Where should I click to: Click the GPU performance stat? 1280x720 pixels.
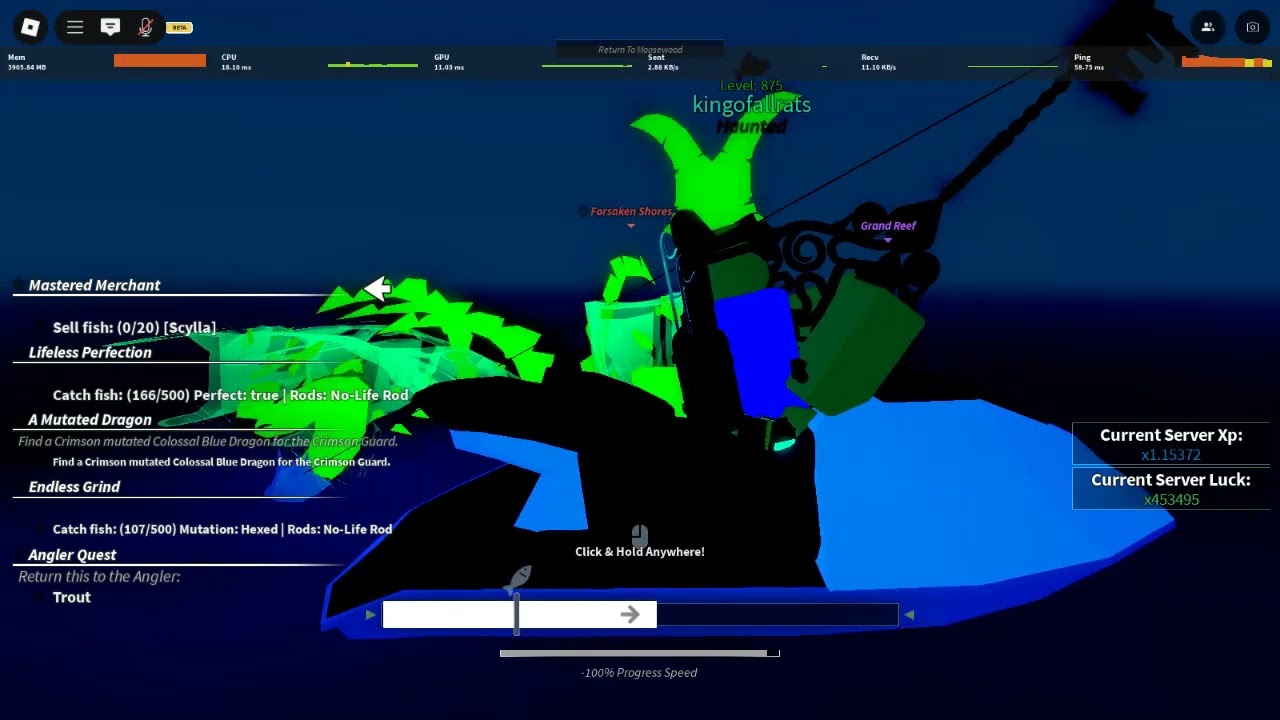coord(449,62)
